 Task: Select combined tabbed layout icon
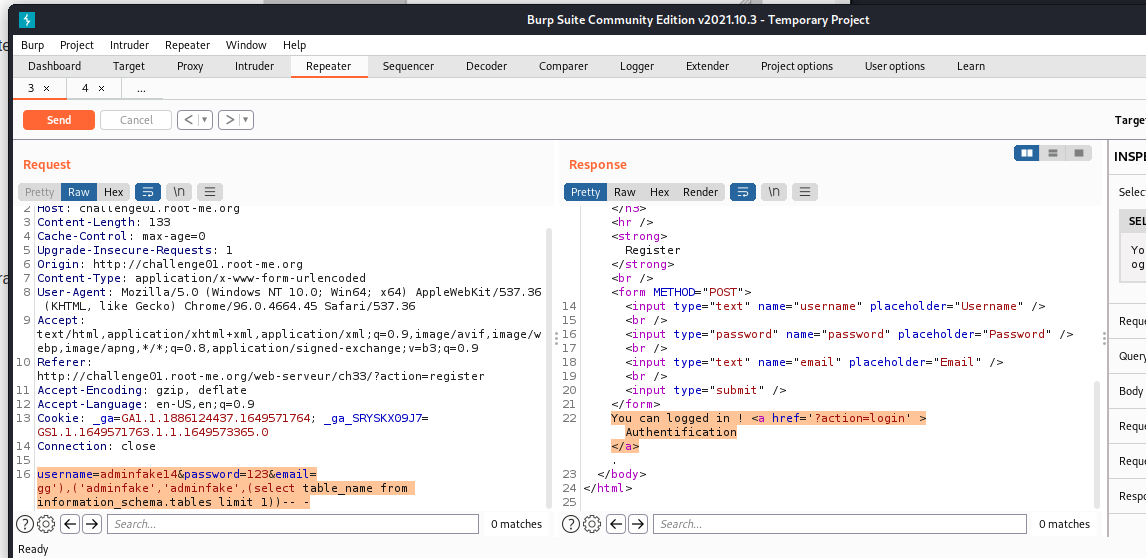1078,153
